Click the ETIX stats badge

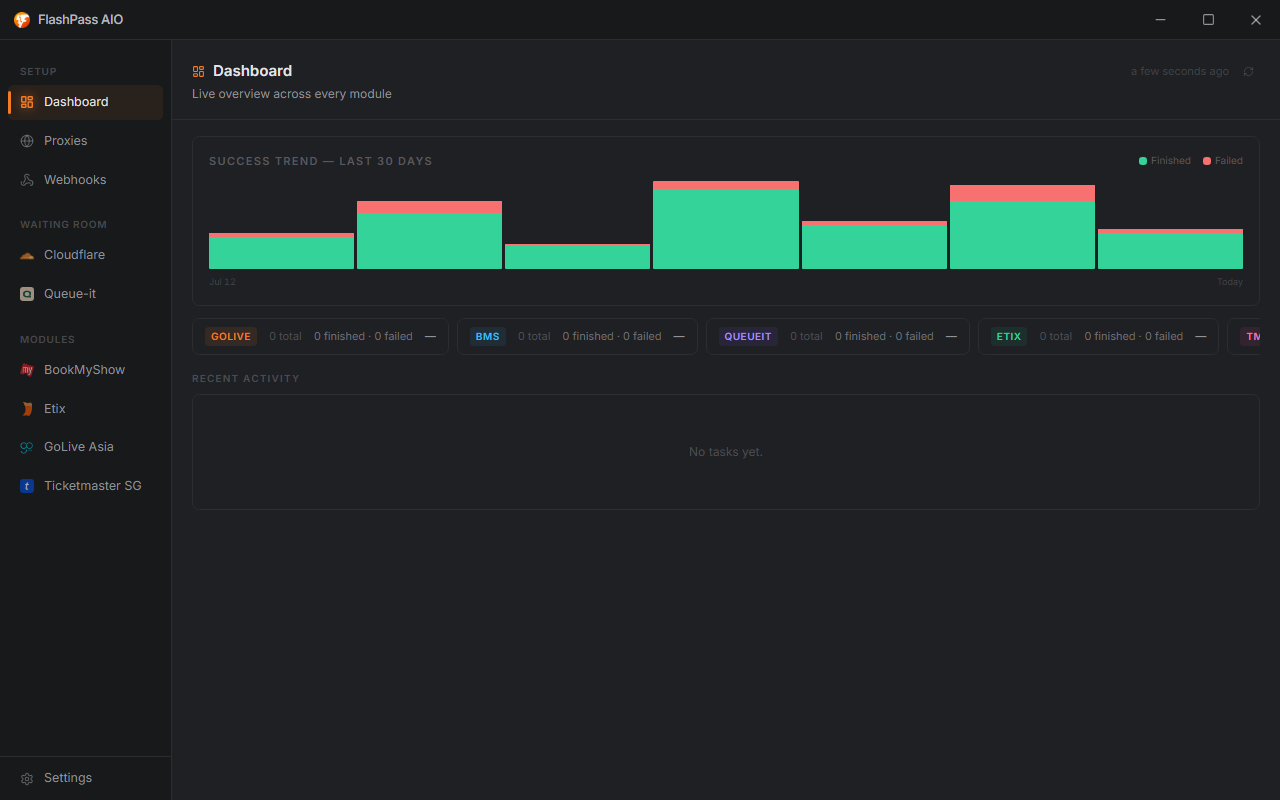[1009, 337]
